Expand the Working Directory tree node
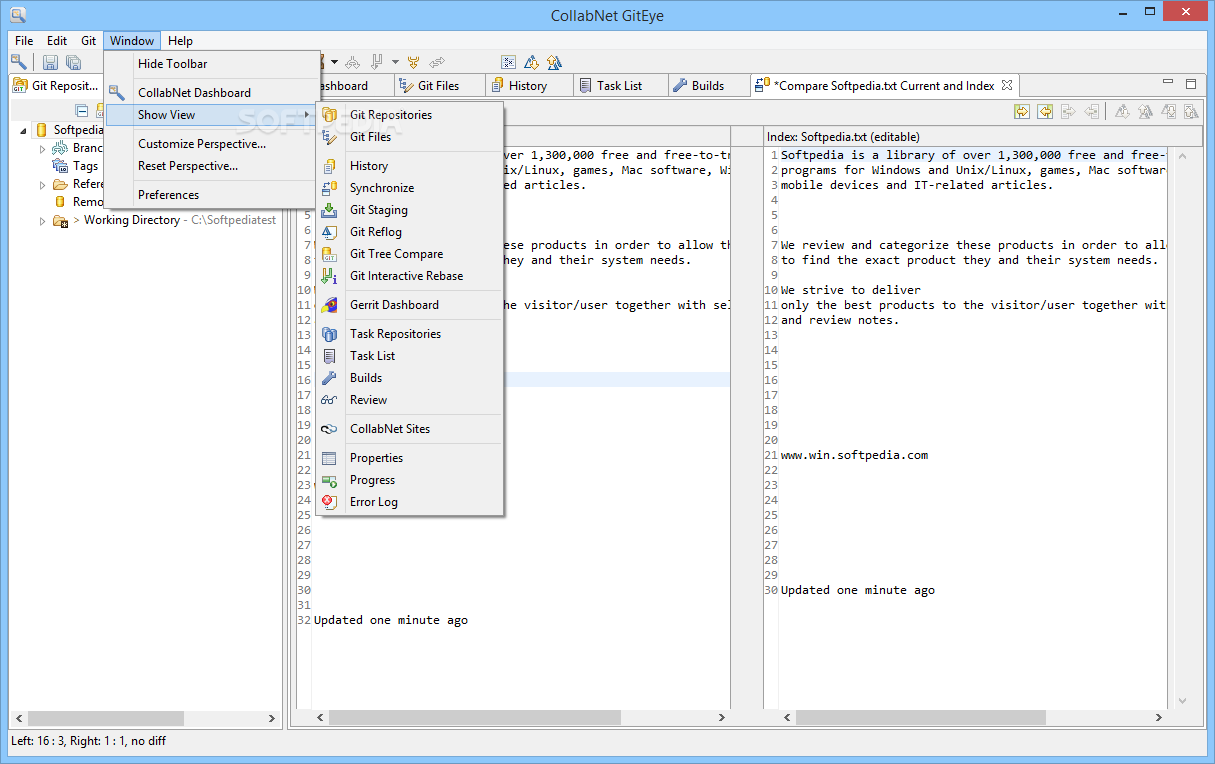Image resolution: width=1215 pixels, height=764 pixels. (43, 221)
